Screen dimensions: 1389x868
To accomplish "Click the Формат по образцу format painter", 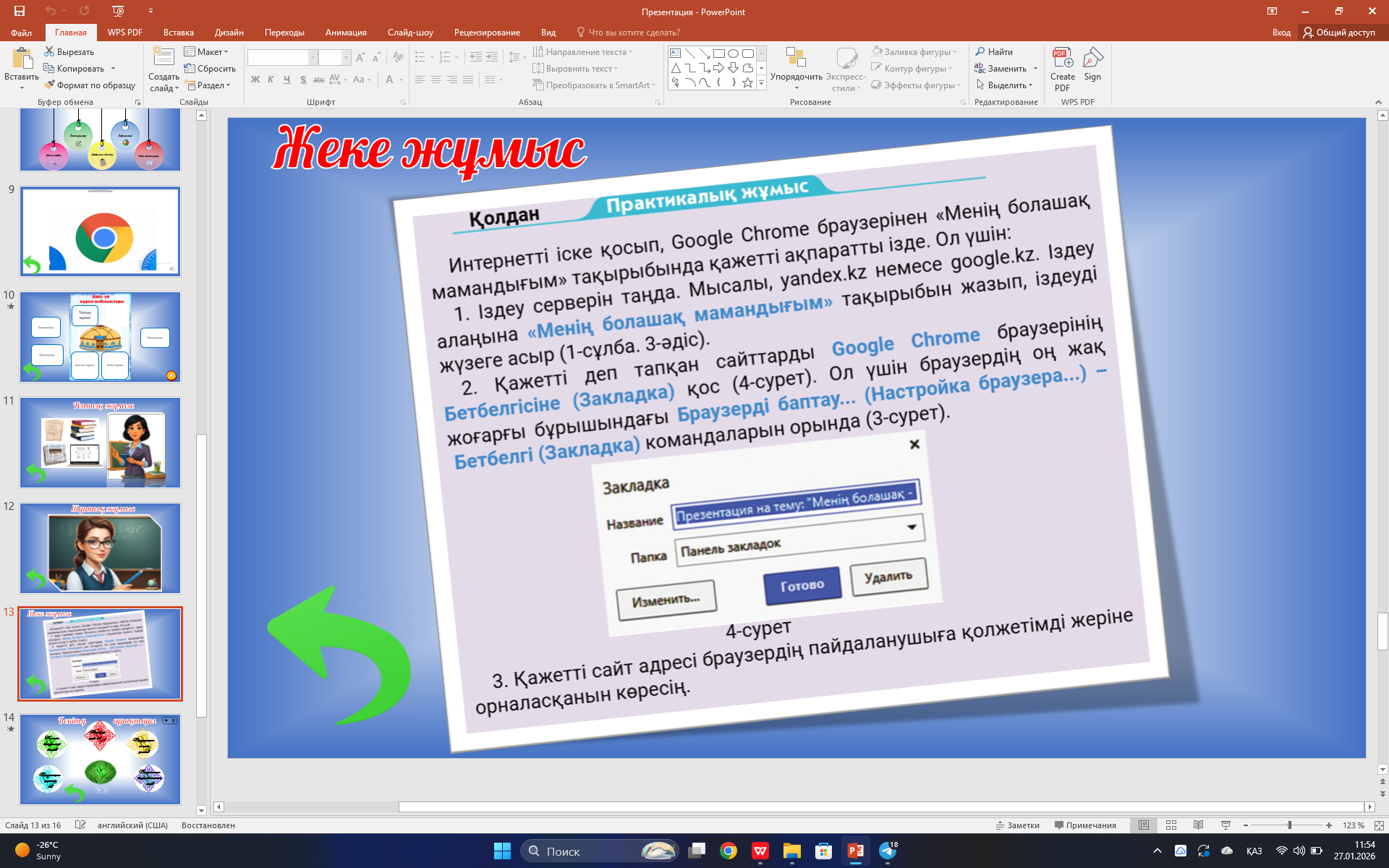I will [x=90, y=85].
